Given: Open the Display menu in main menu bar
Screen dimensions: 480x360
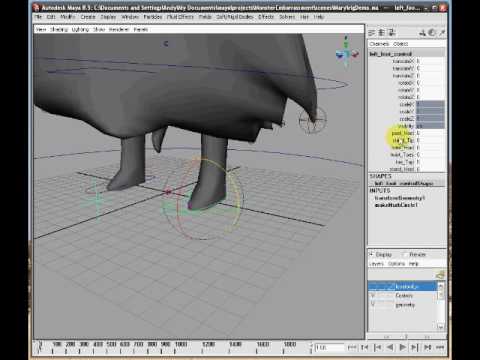Looking at the screenshot, I should pyautogui.click(x=108, y=17).
